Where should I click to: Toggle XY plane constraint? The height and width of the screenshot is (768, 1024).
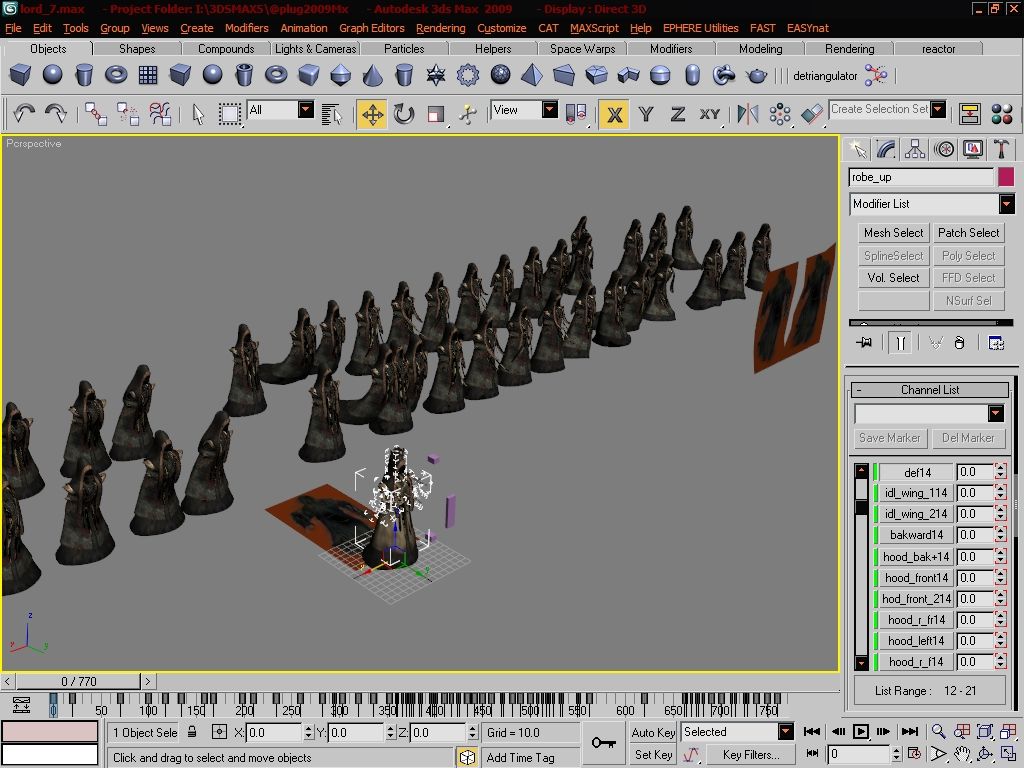[x=710, y=114]
